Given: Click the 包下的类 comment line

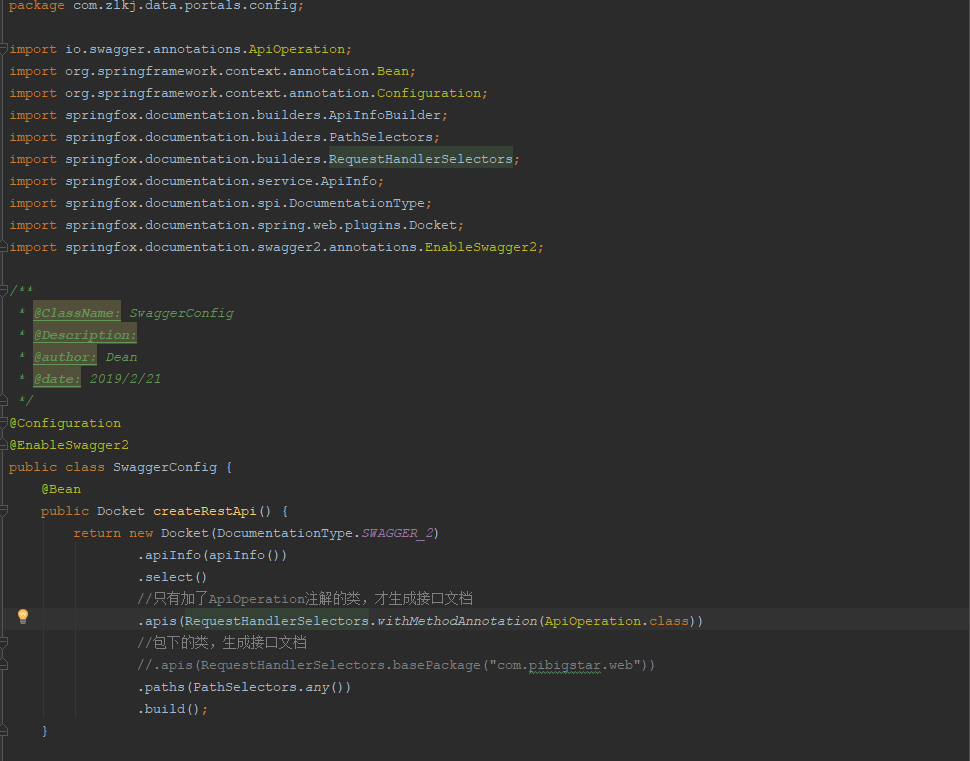Looking at the screenshot, I should 222,643.
